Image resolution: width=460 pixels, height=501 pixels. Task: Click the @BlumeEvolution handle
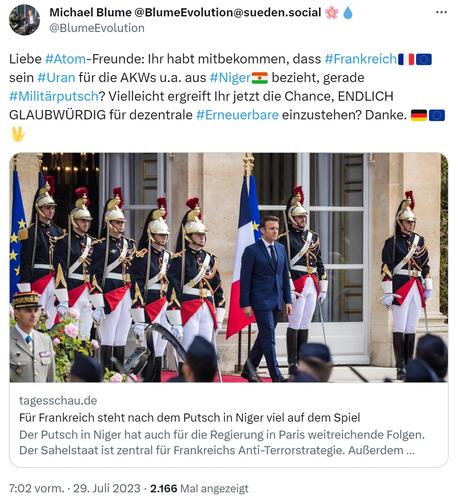(97, 28)
